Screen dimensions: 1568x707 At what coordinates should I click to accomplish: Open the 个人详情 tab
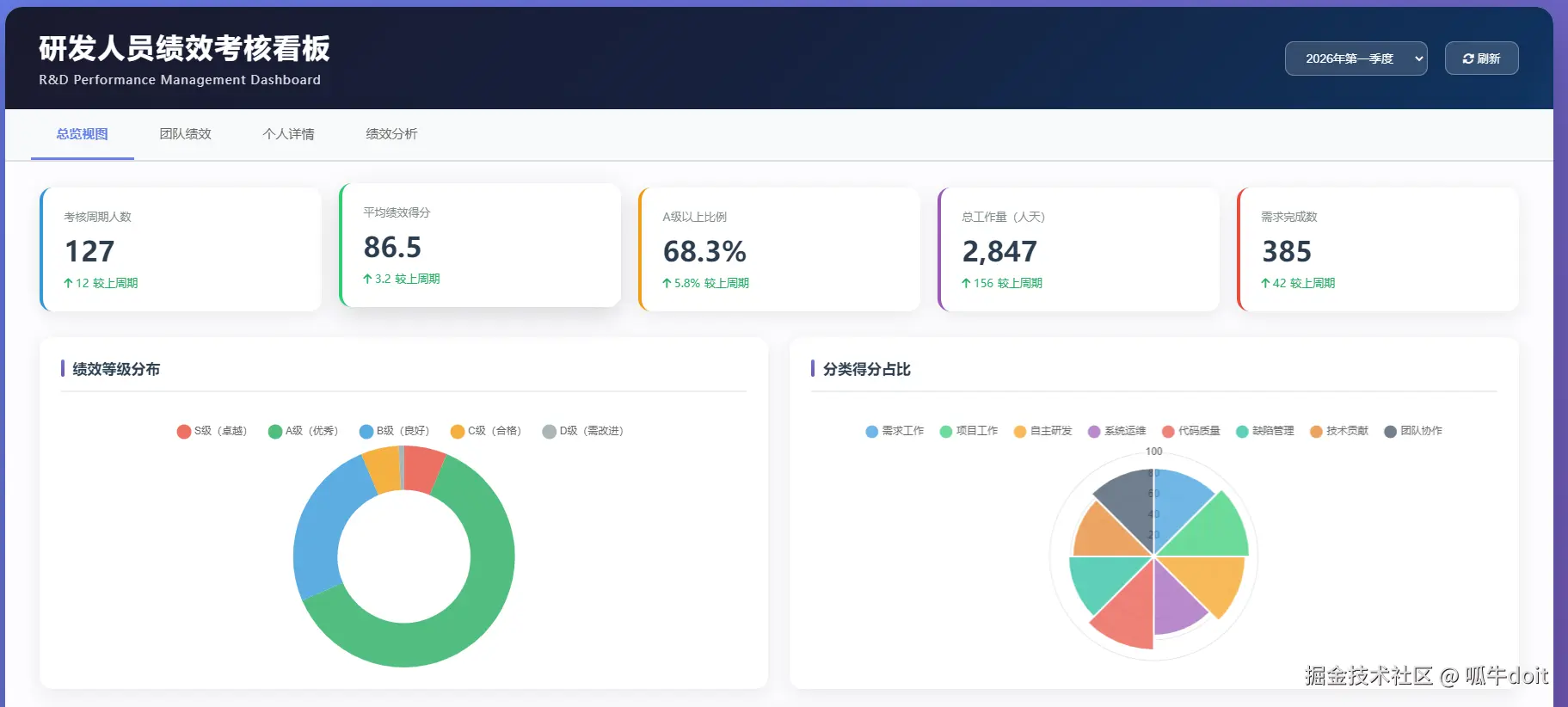point(288,134)
